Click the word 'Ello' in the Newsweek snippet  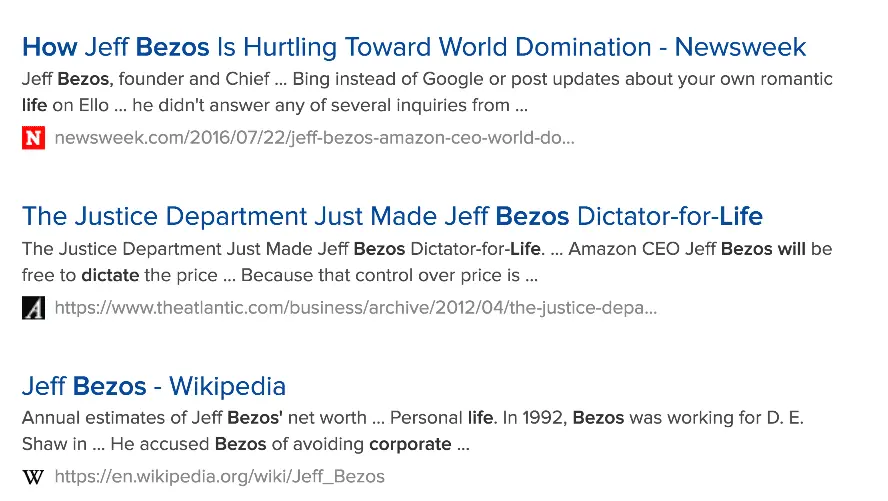tap(96, 105)
